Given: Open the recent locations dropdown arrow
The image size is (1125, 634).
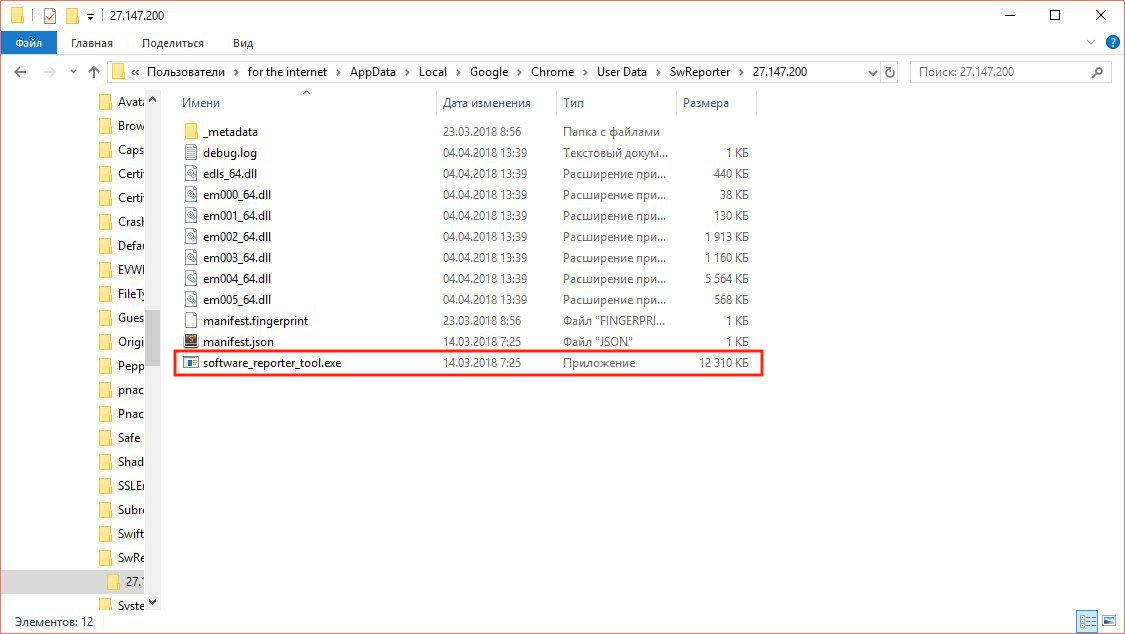Looking at the screenshot, I should (73, 72).
